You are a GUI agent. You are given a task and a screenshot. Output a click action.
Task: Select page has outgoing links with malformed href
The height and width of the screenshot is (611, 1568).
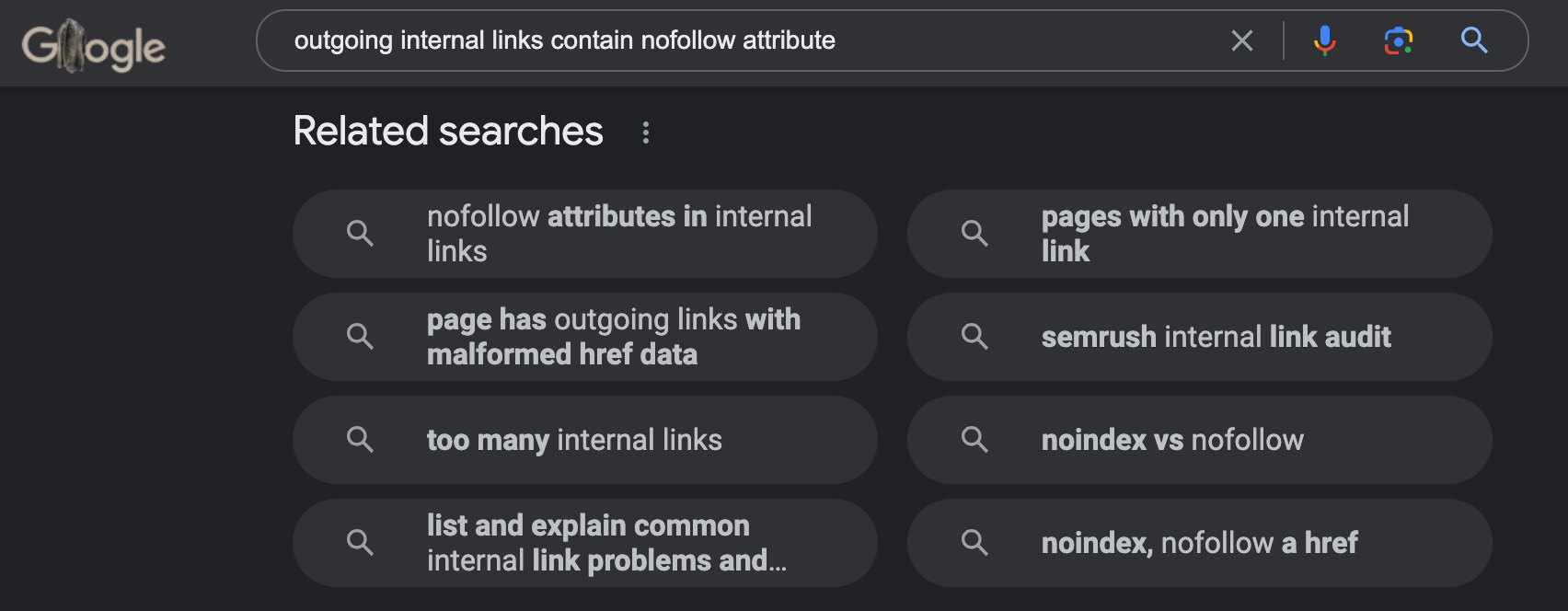click(585, 337)
